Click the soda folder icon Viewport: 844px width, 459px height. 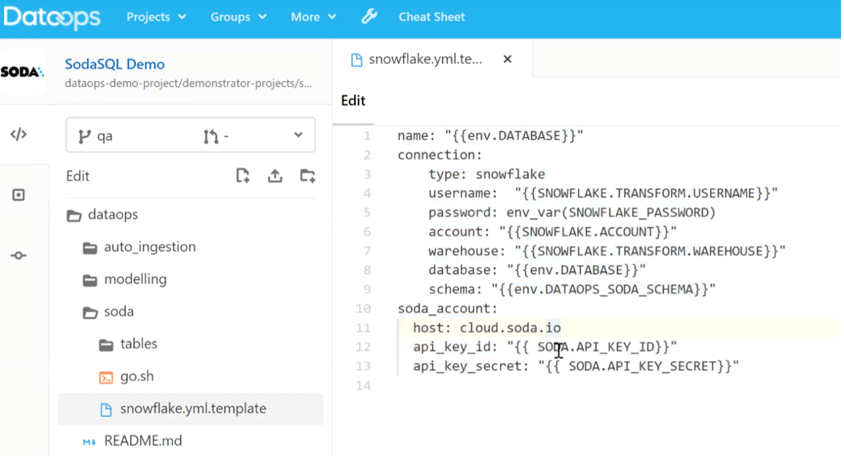click(90, 313)
